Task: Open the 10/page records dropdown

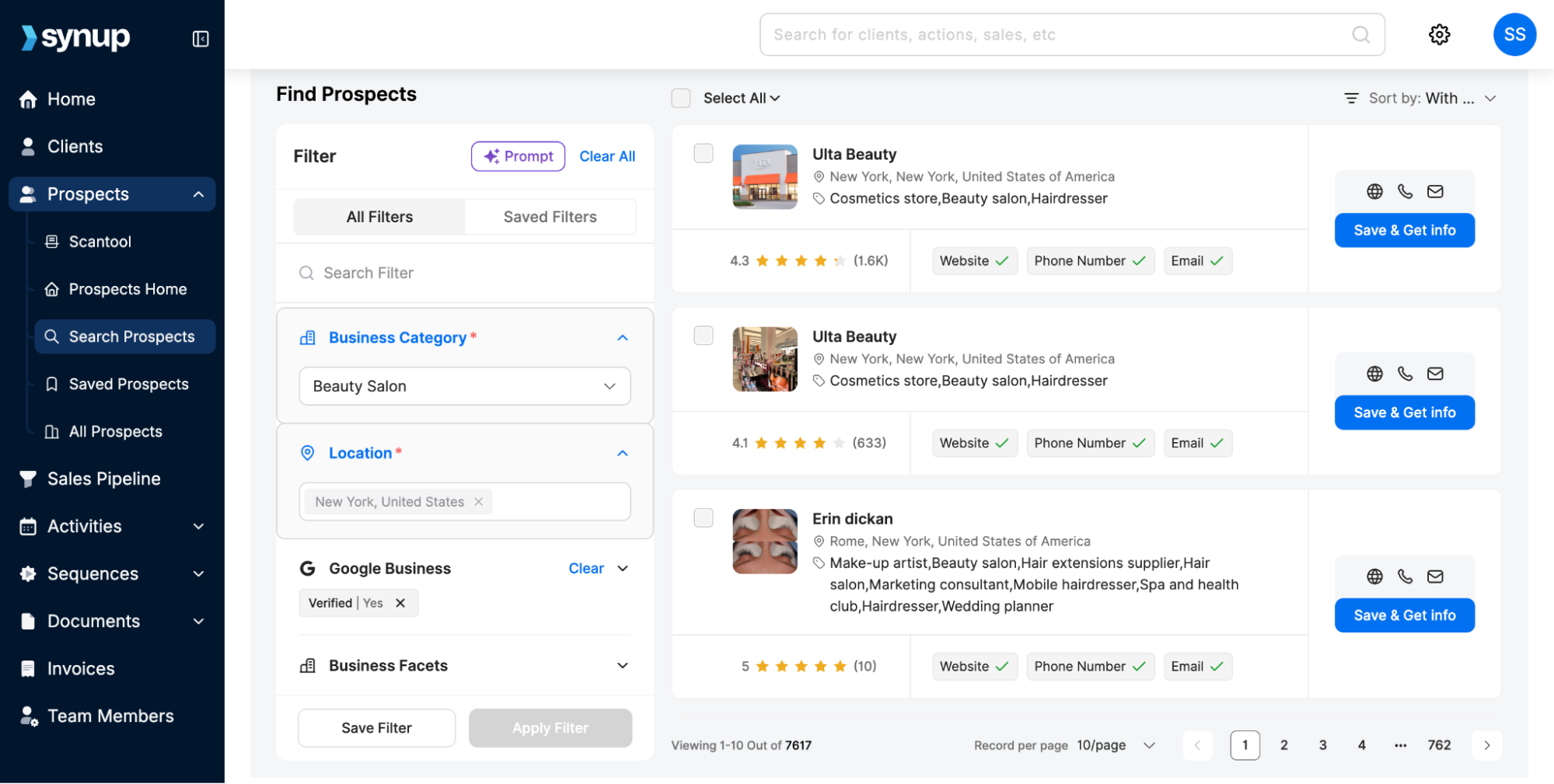Action: [x=1116, y=745]
